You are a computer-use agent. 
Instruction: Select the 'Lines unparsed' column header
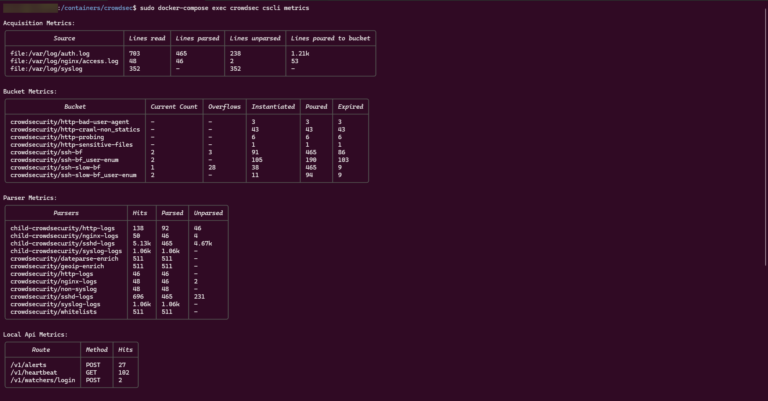click(x=255, y=38)
